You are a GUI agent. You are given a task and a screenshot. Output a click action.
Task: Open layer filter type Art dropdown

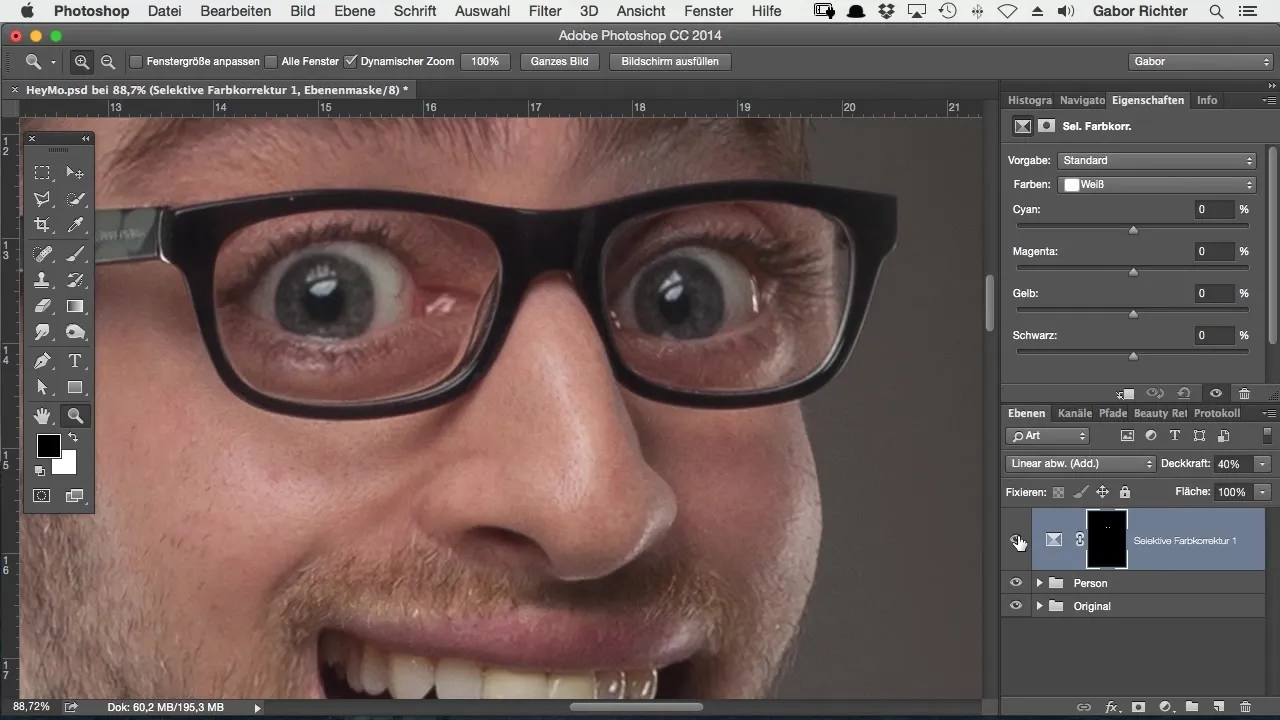(1047, 436)
